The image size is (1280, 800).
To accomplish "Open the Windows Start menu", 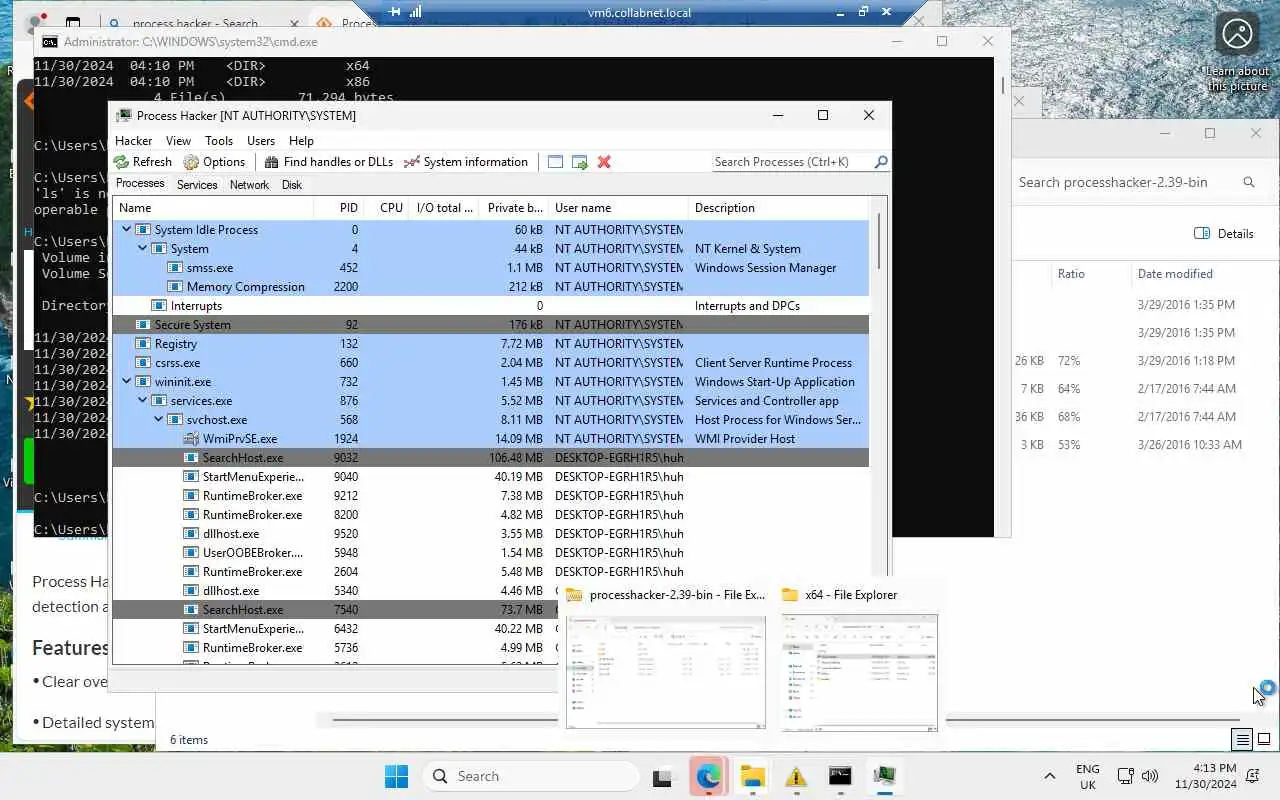I will coord(396,776).
